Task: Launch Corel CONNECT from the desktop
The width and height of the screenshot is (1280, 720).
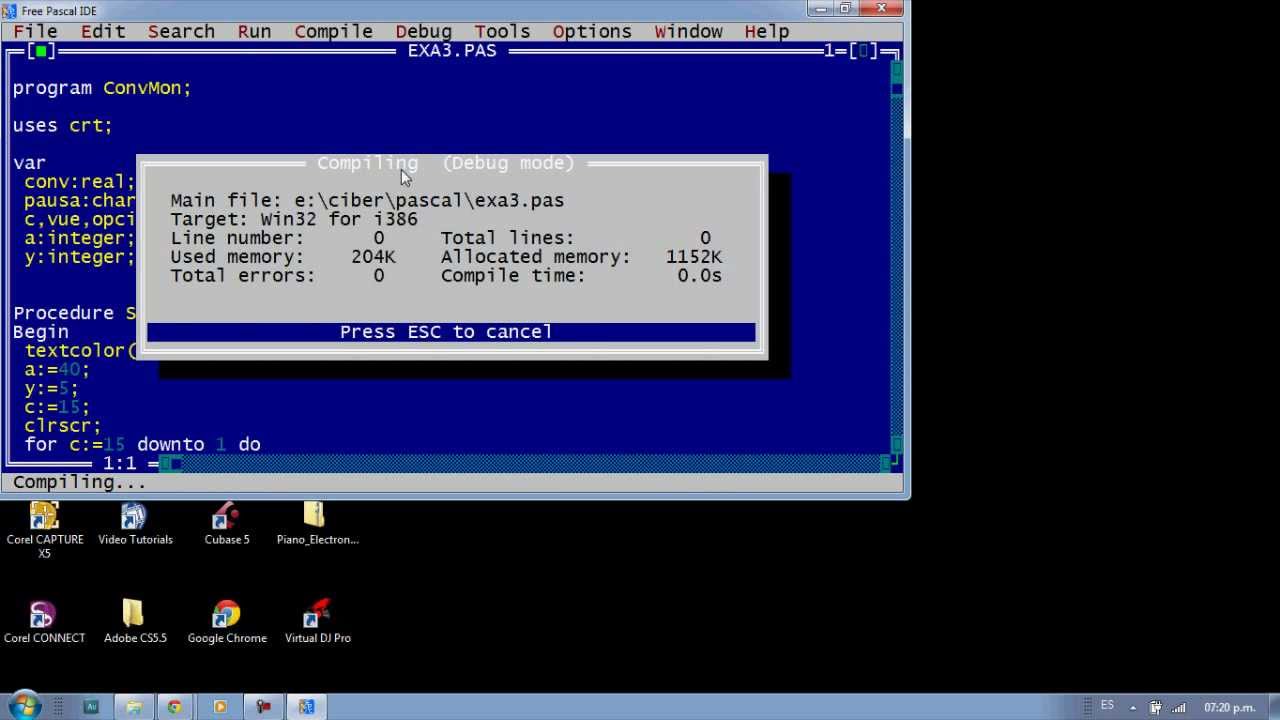Action: pyautogui.click(x=44, y=612)
